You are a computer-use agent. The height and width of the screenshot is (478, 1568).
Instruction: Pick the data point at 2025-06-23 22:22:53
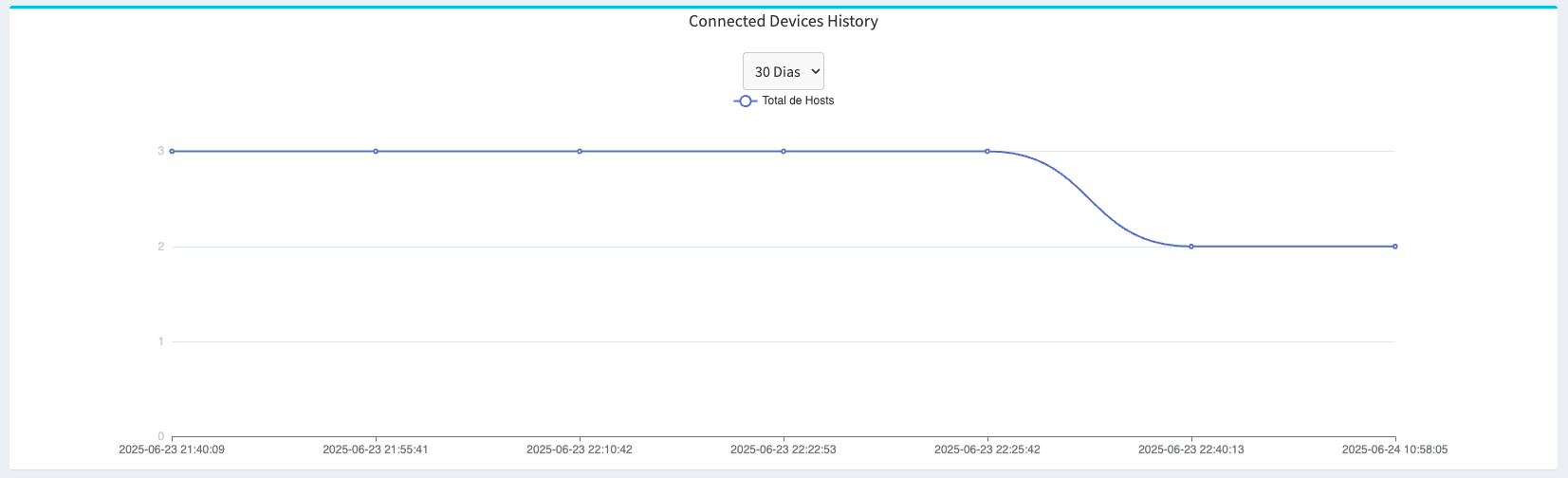[x=784, y=151]
